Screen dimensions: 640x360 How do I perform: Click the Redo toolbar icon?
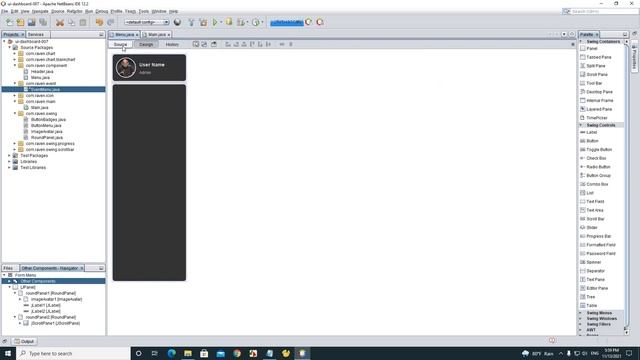coord(111,22)
